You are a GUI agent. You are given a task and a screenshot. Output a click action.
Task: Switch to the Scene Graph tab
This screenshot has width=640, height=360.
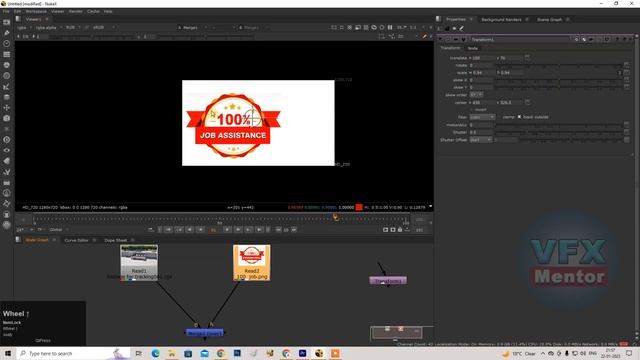(x=549, y=19)
